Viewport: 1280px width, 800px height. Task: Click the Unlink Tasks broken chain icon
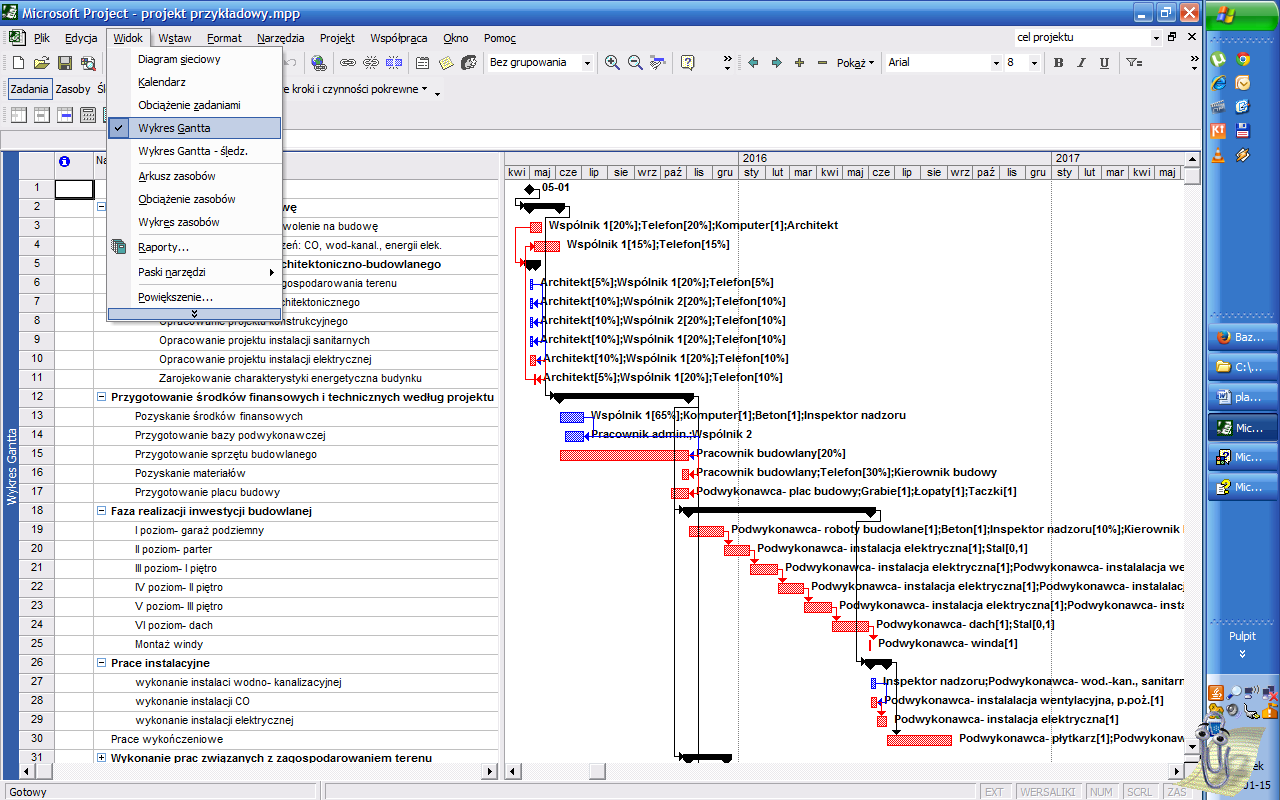[x=371, y=63]
